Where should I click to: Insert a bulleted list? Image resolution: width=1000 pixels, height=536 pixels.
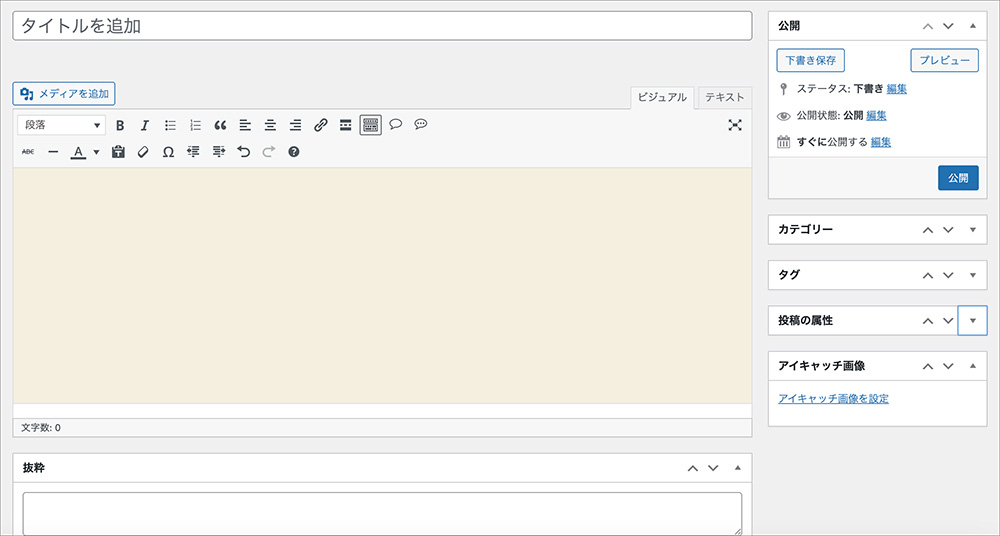pos(170,126)
